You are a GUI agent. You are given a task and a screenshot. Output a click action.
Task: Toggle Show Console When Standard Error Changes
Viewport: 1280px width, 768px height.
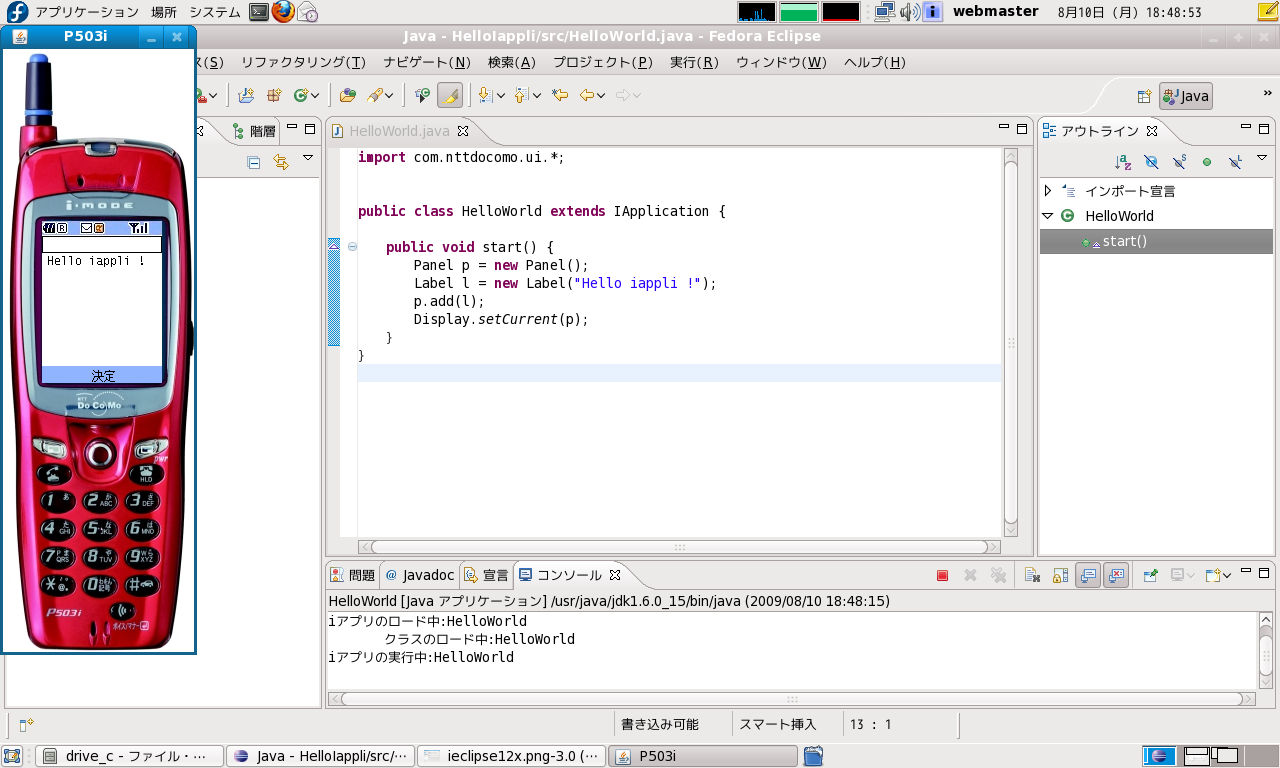[x=1116, y=575]
